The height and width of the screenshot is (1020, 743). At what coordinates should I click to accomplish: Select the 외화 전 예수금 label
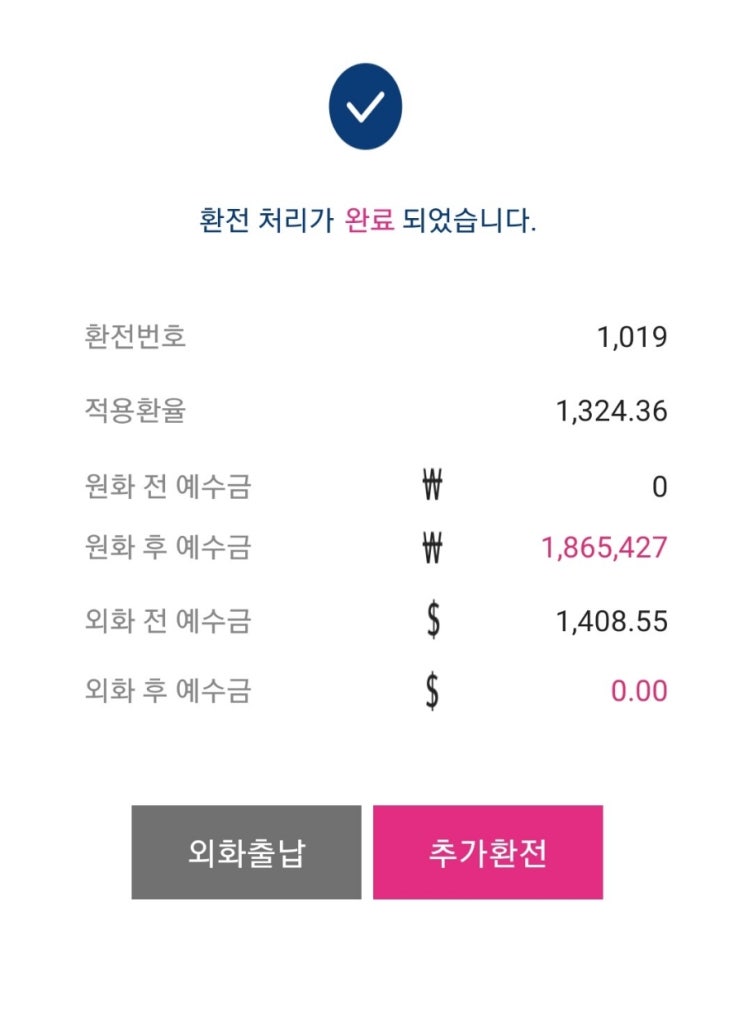pyautogui.click(x=168, y=621)
